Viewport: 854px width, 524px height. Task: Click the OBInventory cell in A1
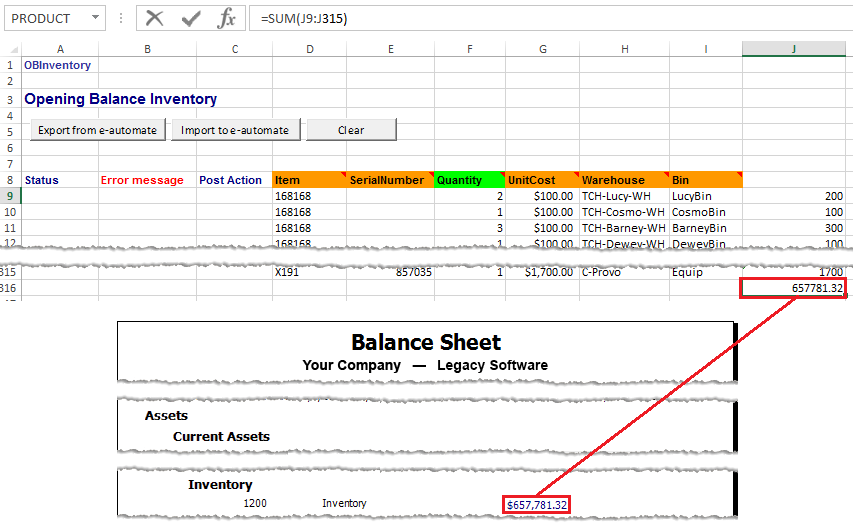pos(58,65)
